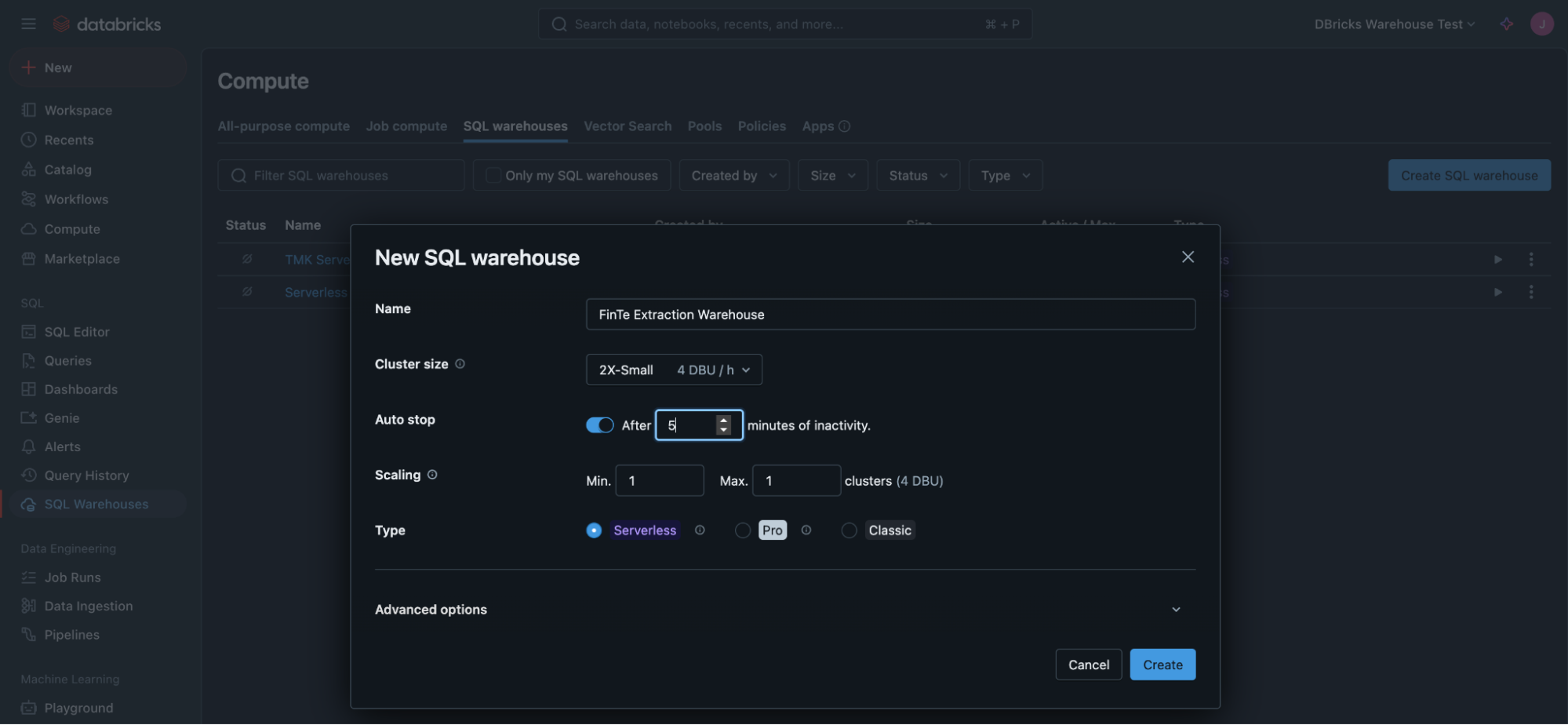The width and height of the screenshot is (1568, 725).
Task: Open the Vector Search tab
Action: [x=628, y=126]
